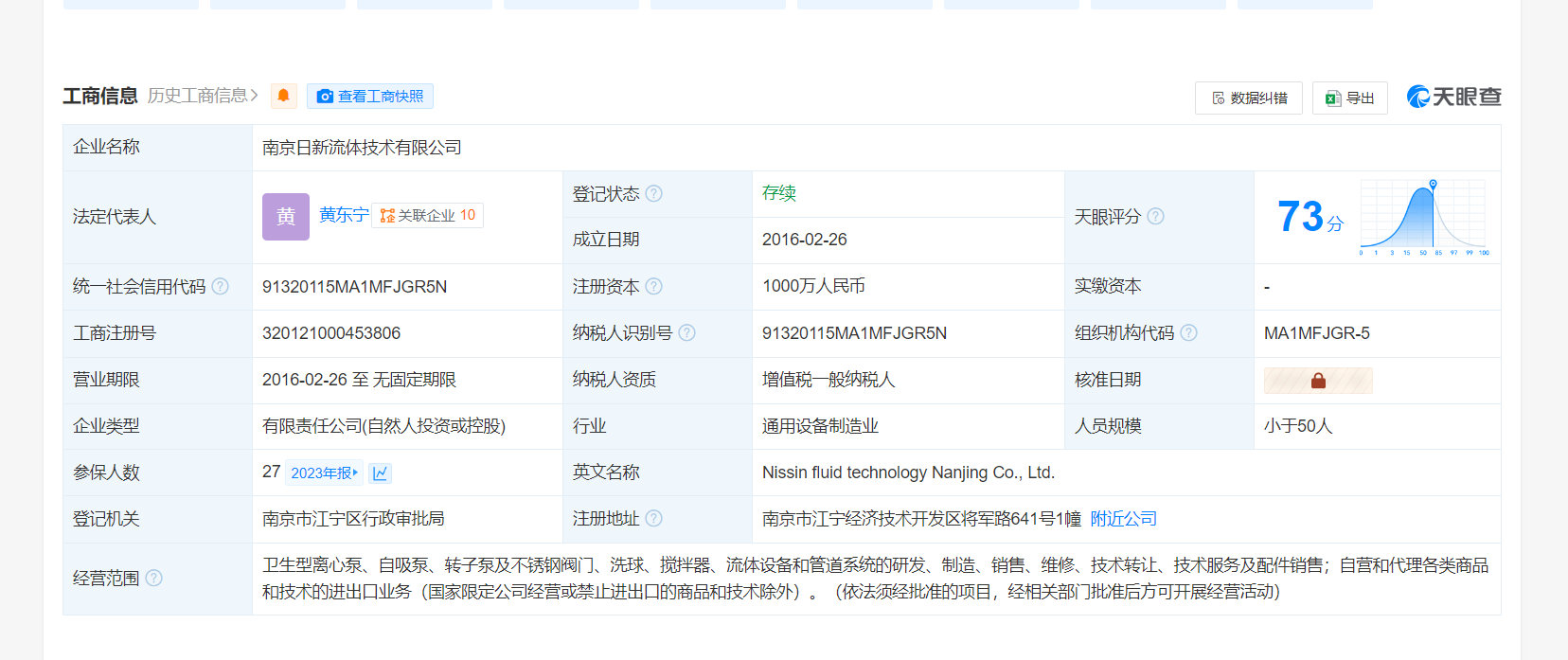Click the locked 核准日期 value
The width and height of the screenshot is (1568, 660).
1318,381
